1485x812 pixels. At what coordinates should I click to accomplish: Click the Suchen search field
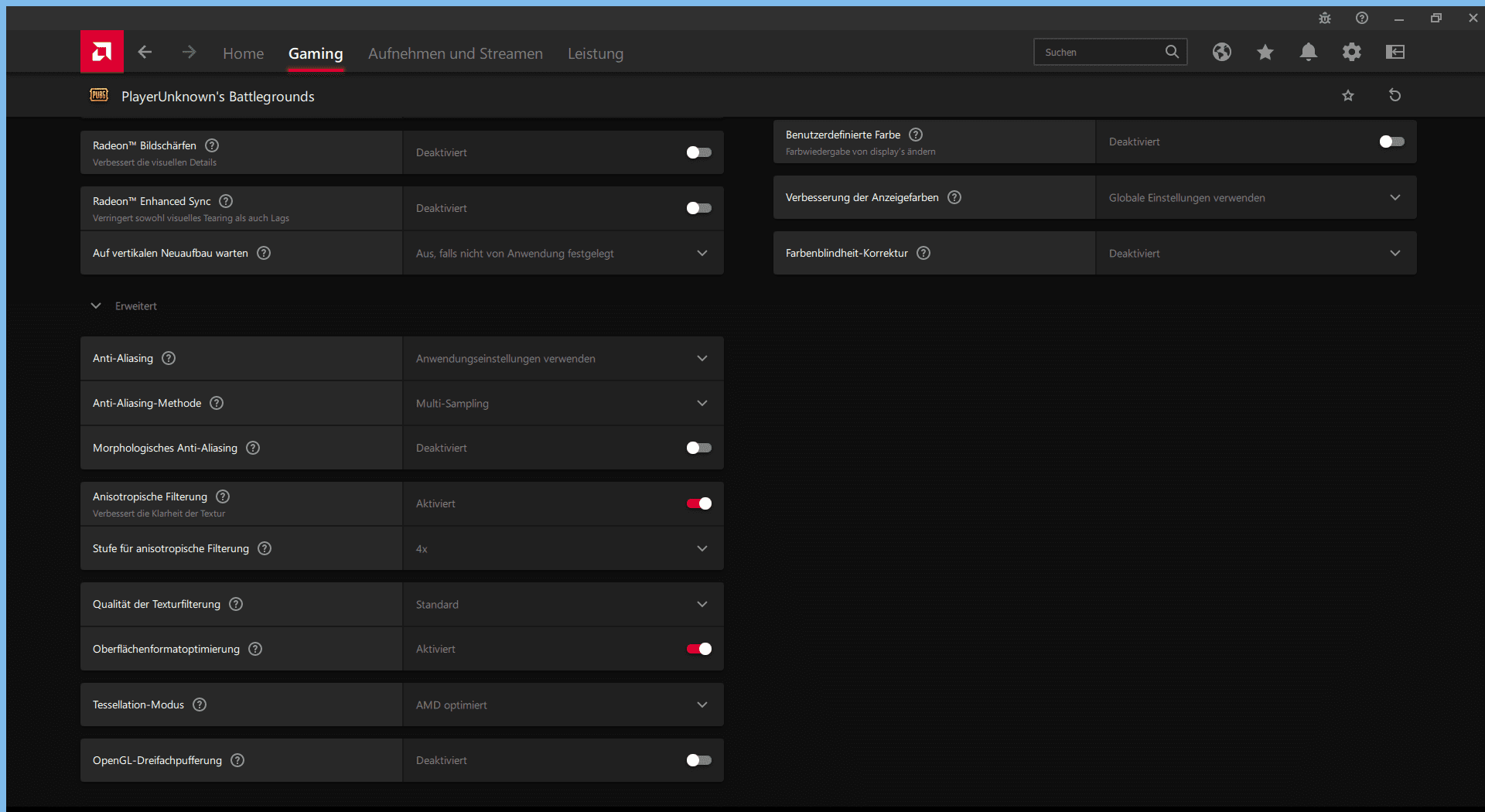point(1111,52)
